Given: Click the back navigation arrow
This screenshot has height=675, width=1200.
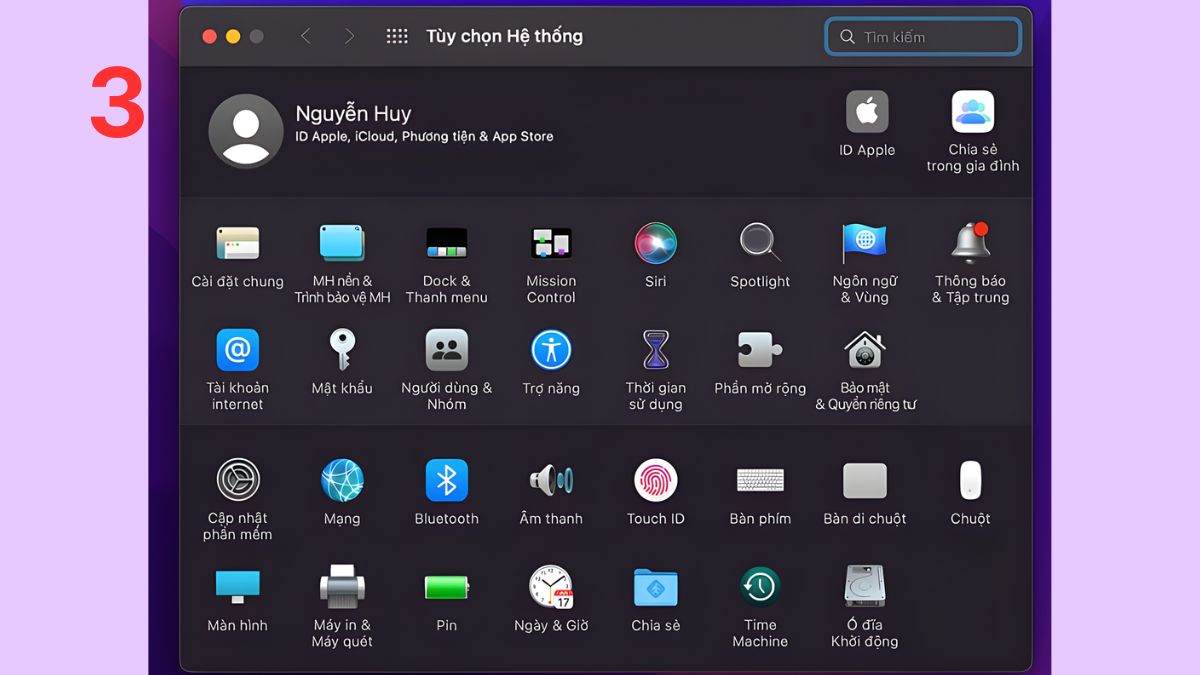Looking at the screenshot, I should pos(306,36).
